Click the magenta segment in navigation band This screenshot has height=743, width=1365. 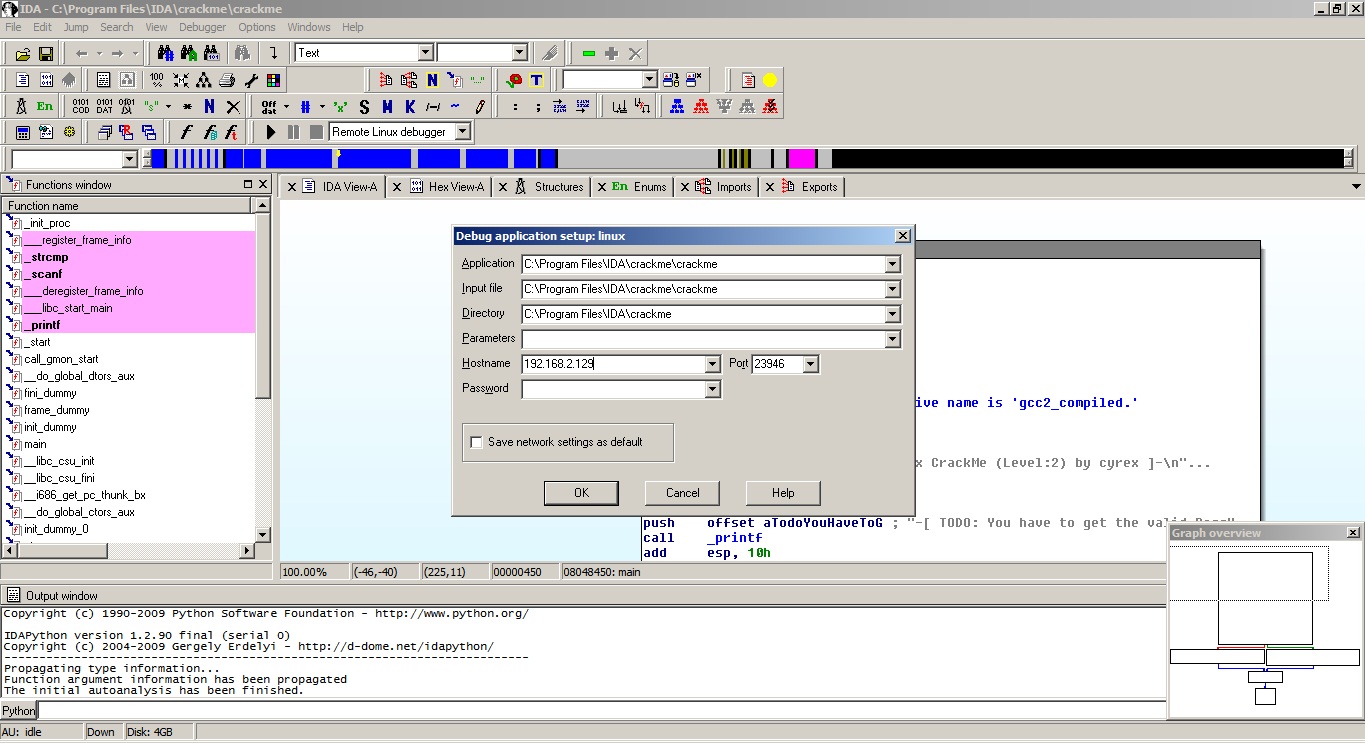pos(802,158)
